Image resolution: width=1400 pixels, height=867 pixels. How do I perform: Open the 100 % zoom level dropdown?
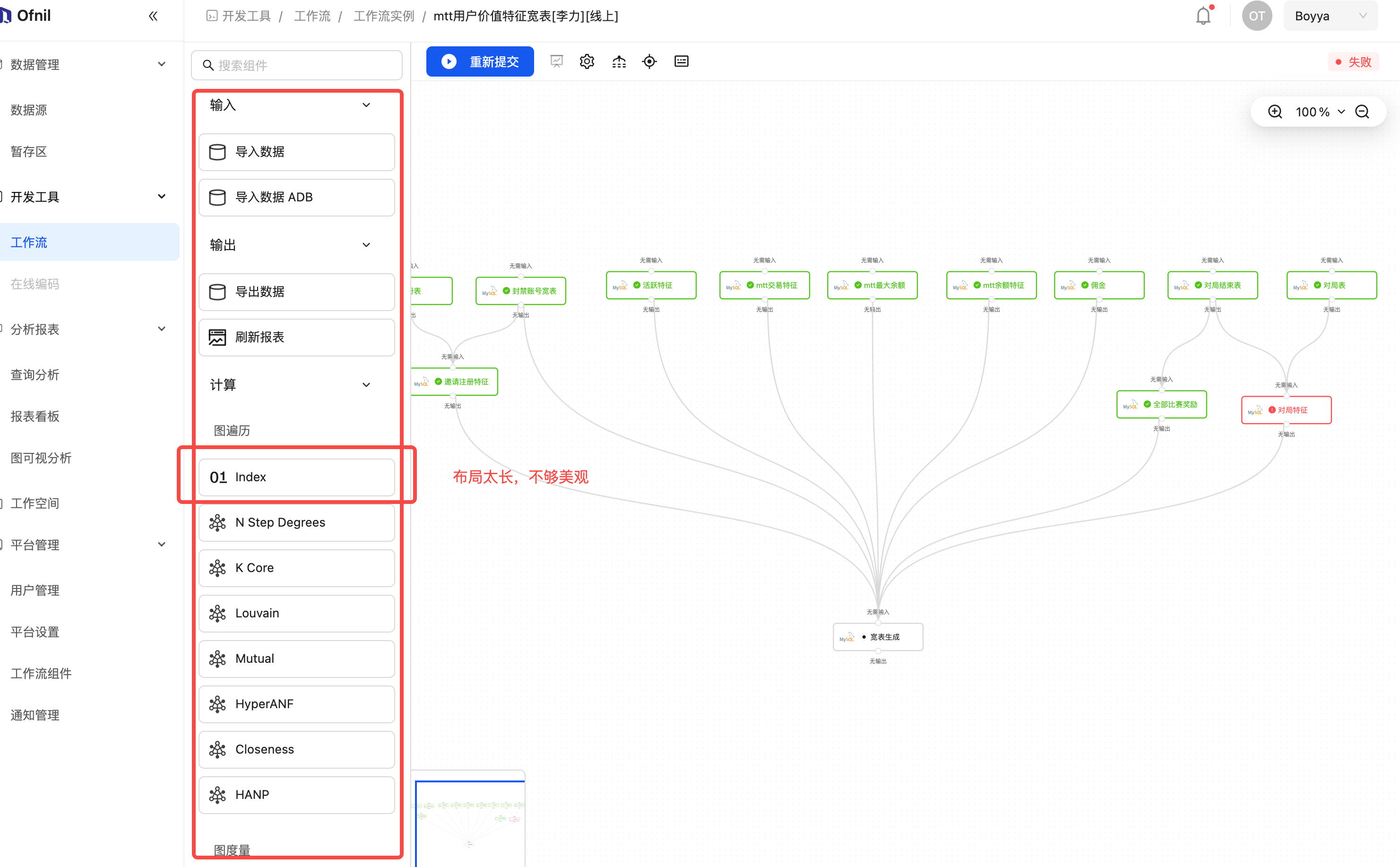coord(1320,112)
